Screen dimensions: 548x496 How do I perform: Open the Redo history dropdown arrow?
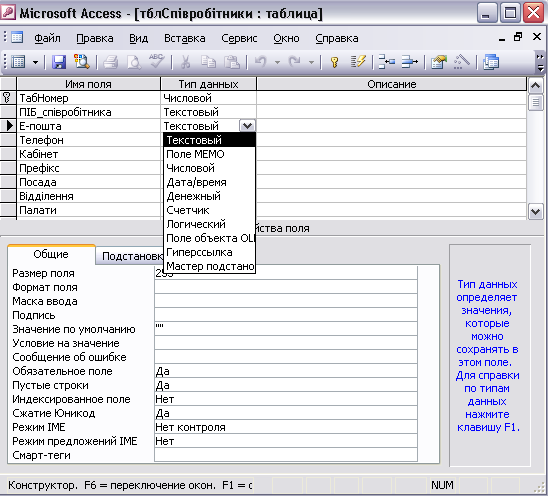[x=311, y=63]
